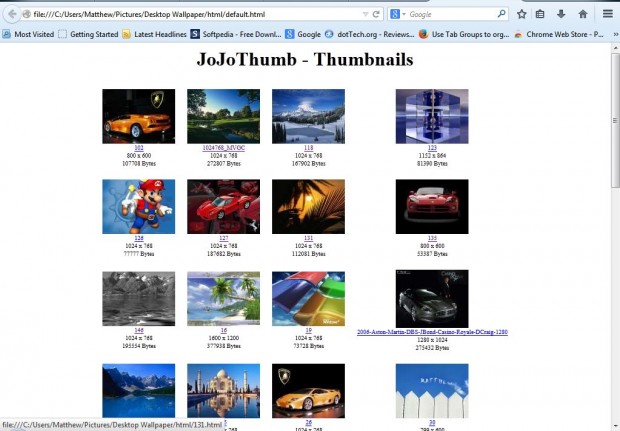The image size is (620, 431).
Task: Click the 123 image link
Action: tap(432, 148)
